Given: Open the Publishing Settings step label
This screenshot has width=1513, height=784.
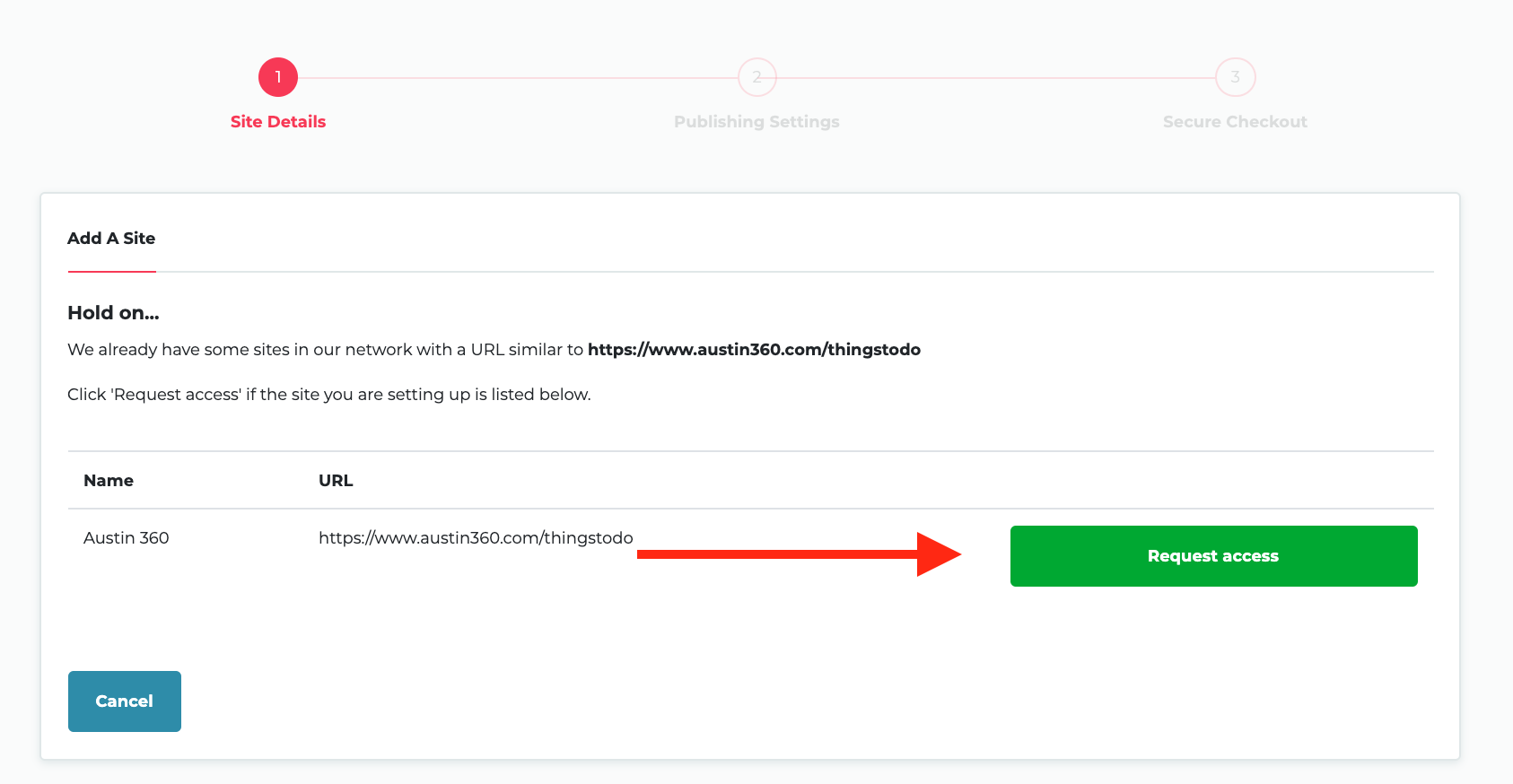Looking at the screenshot, I should pos(756,122).
